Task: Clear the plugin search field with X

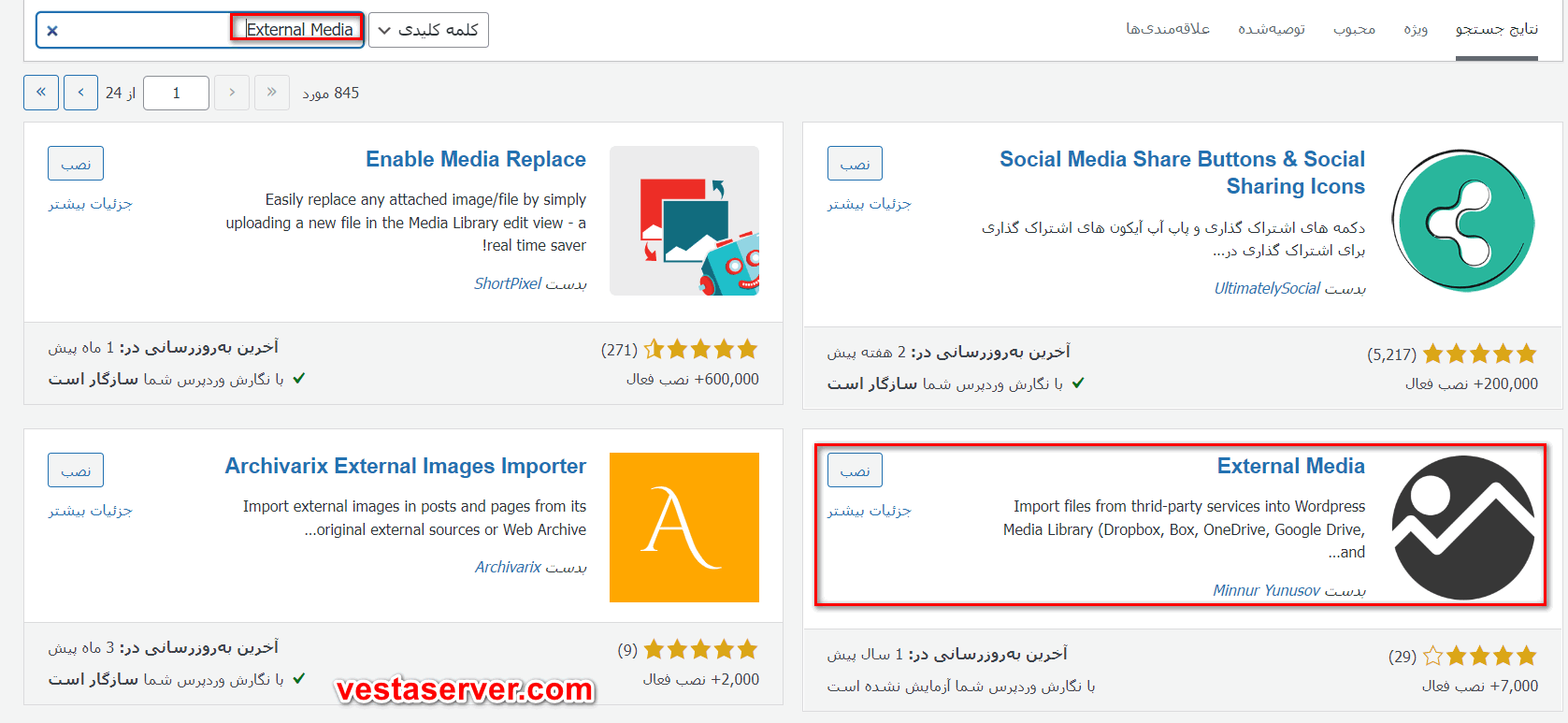Action: click(52, 31)
